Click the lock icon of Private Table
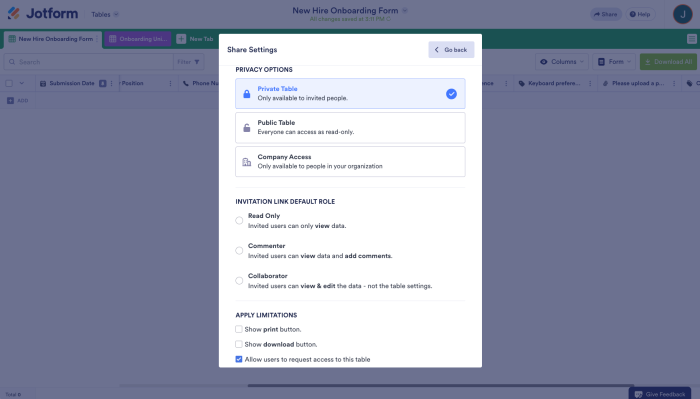 tap(246, 93)
